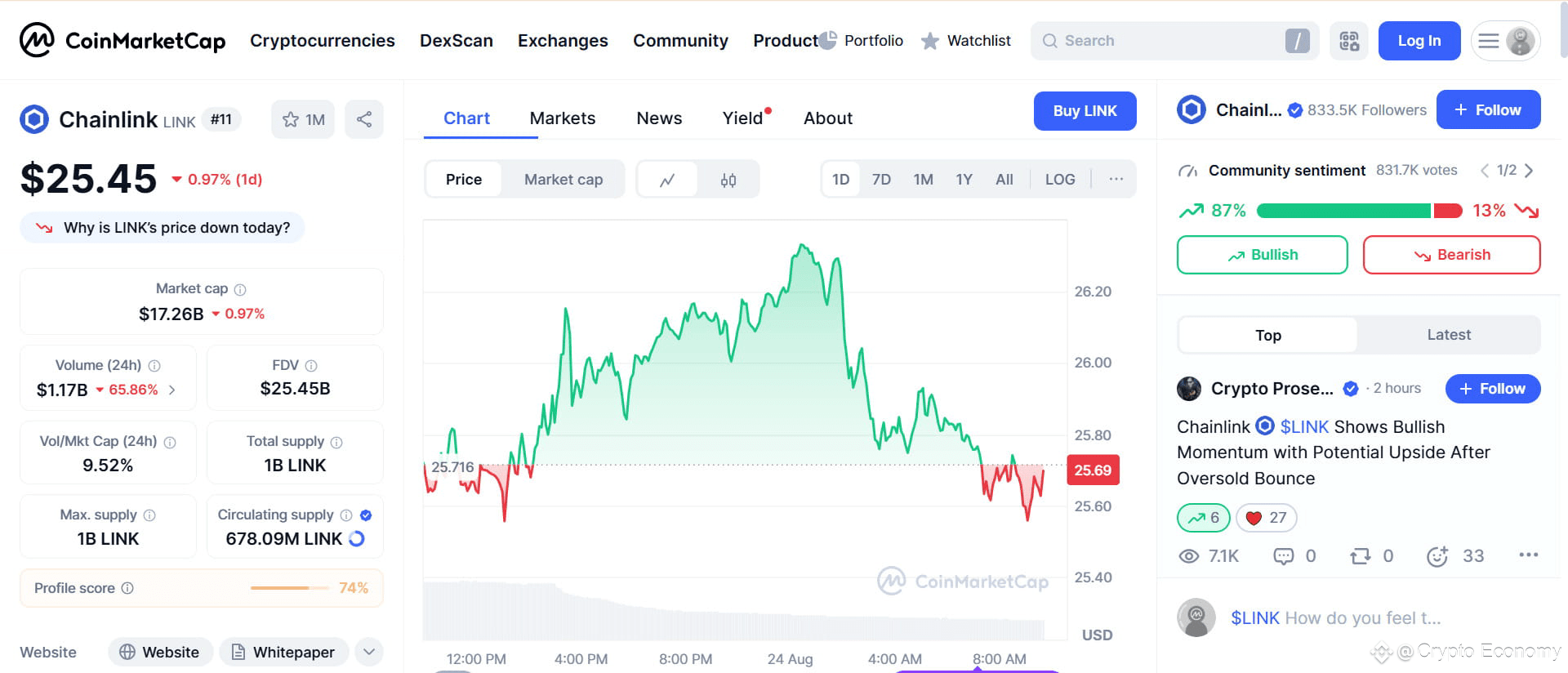This screenshot has height=673, width=1568.
Task: Toggle the LOG scale option
Action: 1060,180
